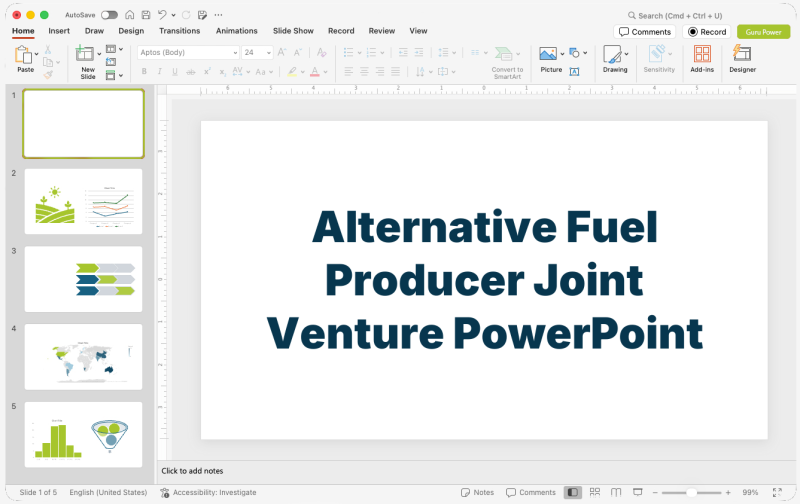Open the Draw tab
800x504 pixels.
point(94,31)
